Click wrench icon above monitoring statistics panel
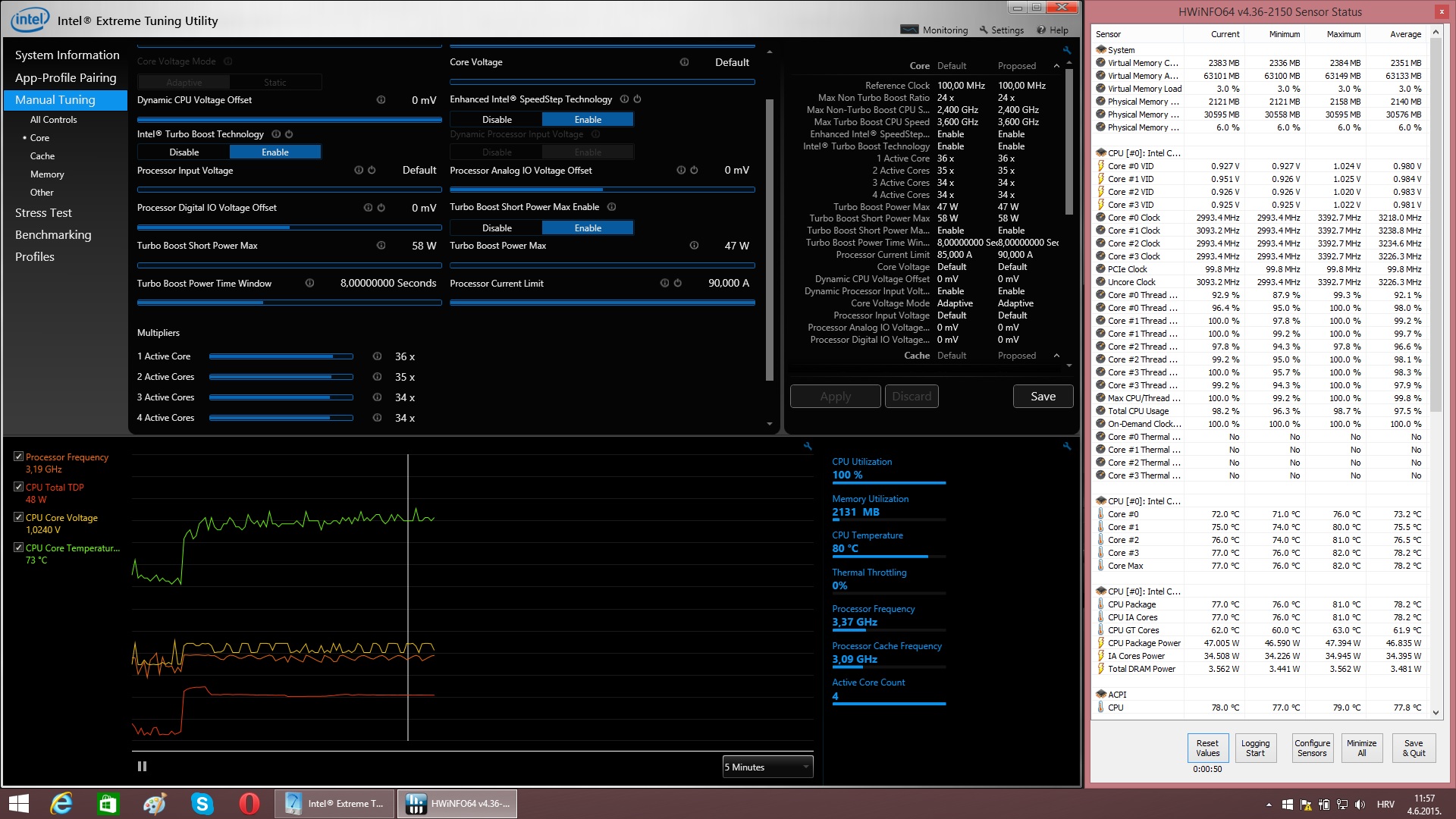 point(1067,447)
